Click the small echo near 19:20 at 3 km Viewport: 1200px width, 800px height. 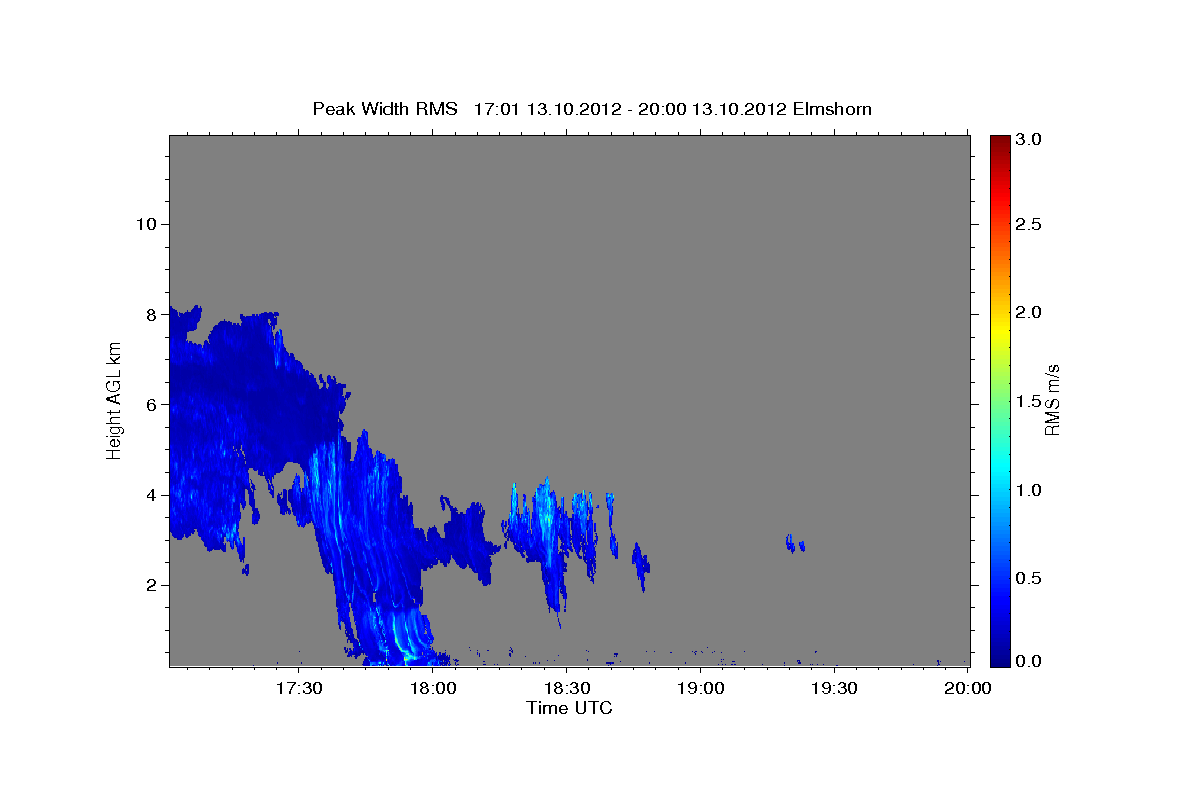(795, 543)
